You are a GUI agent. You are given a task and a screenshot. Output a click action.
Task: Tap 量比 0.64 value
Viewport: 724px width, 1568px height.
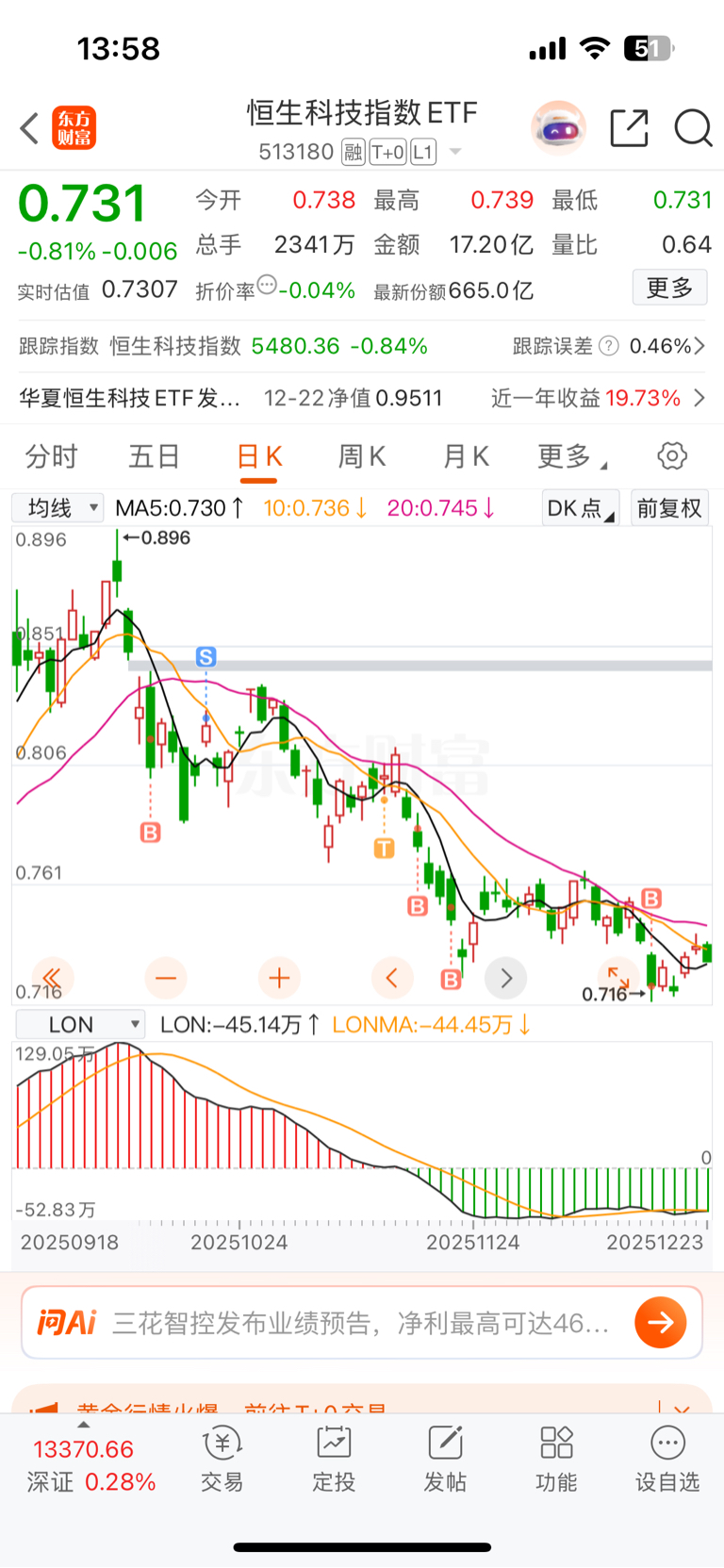point(686,245)
